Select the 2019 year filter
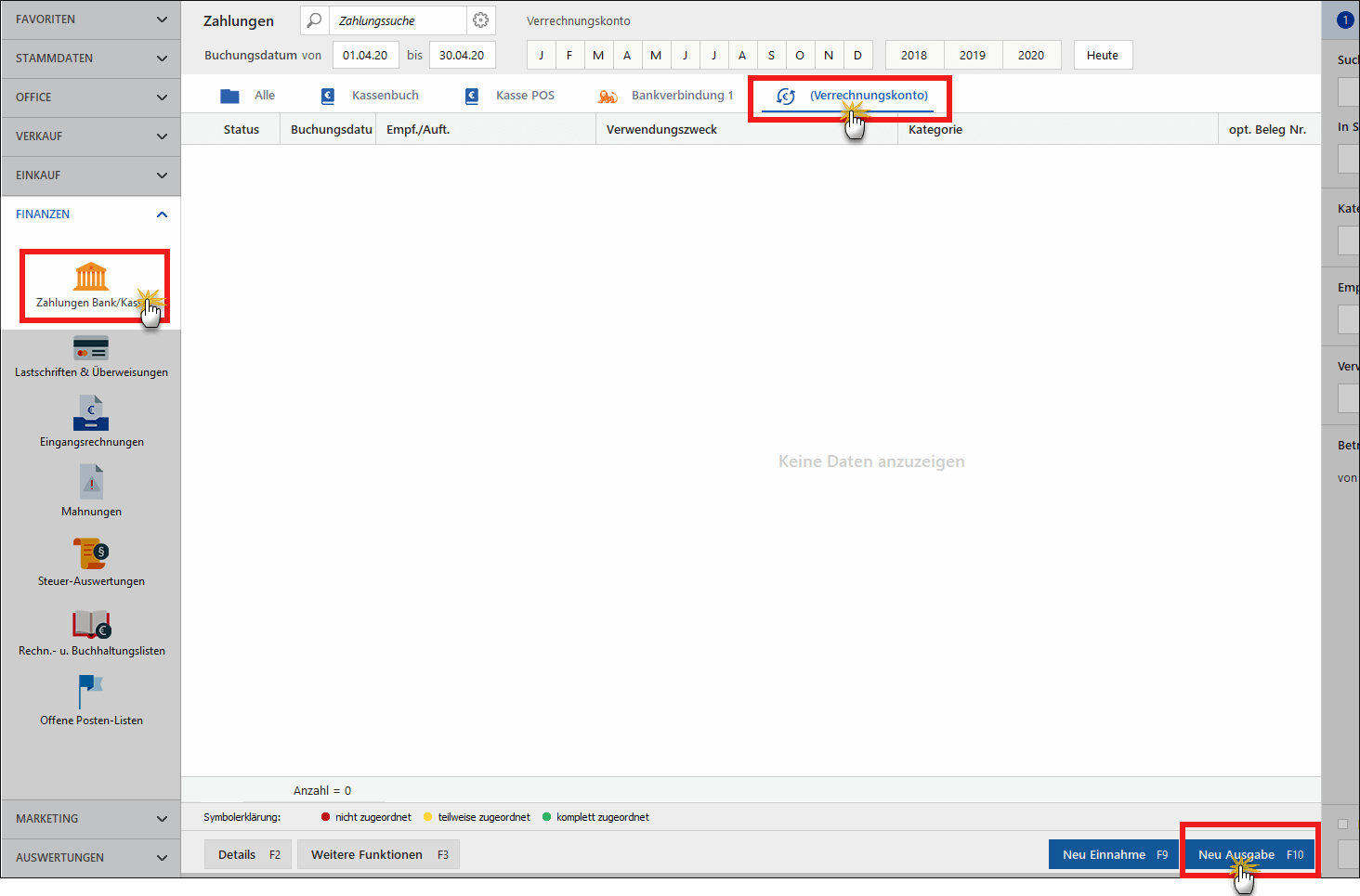Image resolution: width=1360 pixels, height=896 pixels. coord(973,55)
